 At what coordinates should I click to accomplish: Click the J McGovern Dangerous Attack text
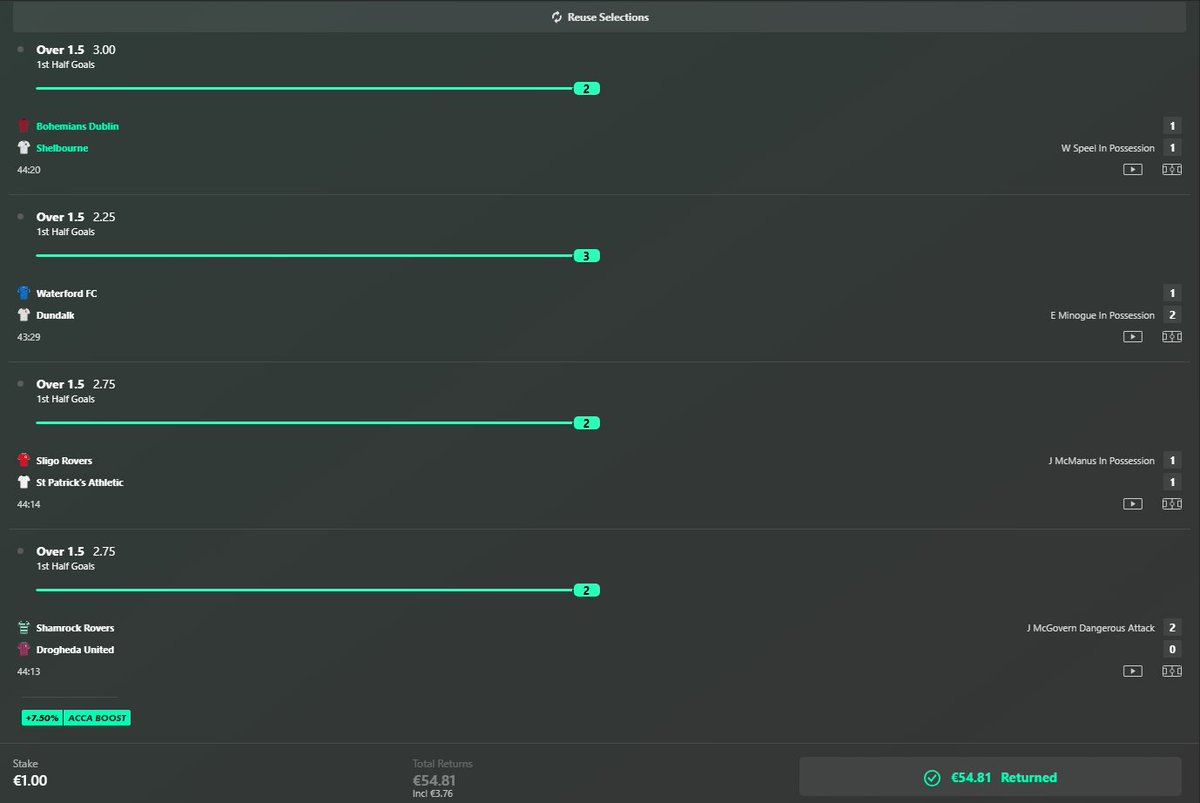click(x=1090, y=628)
